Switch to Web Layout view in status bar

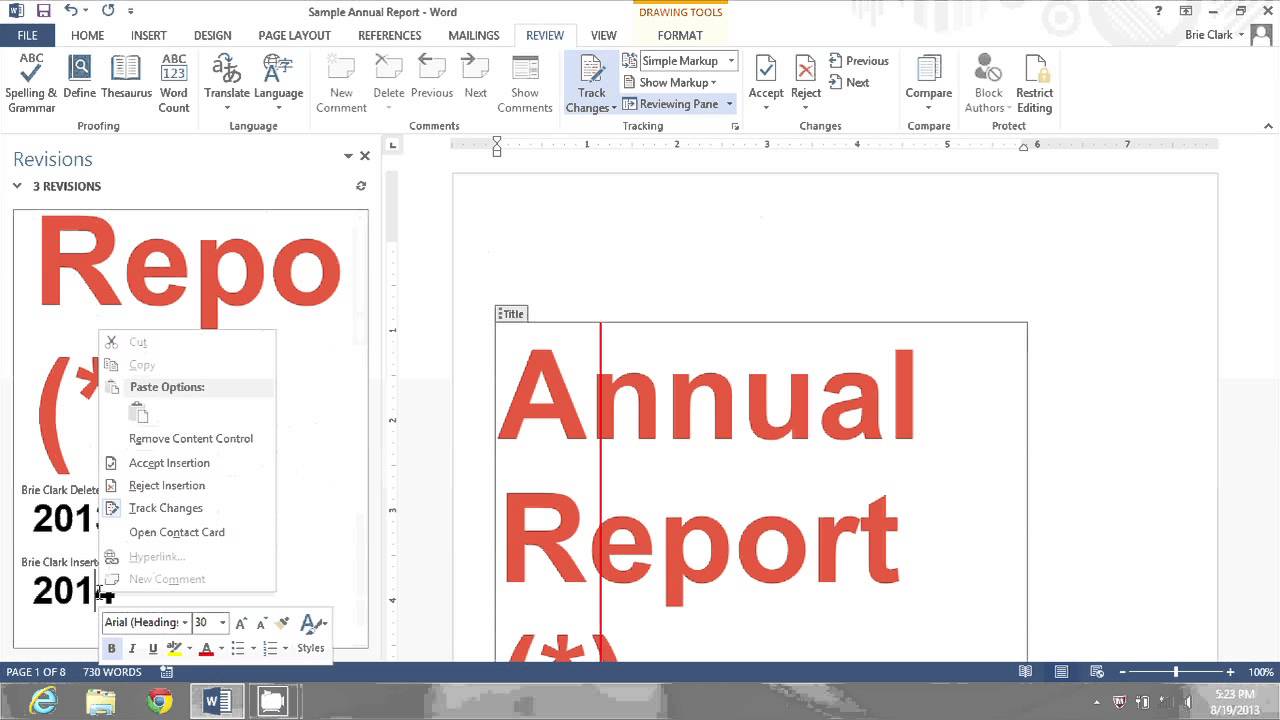point(1097,672)
